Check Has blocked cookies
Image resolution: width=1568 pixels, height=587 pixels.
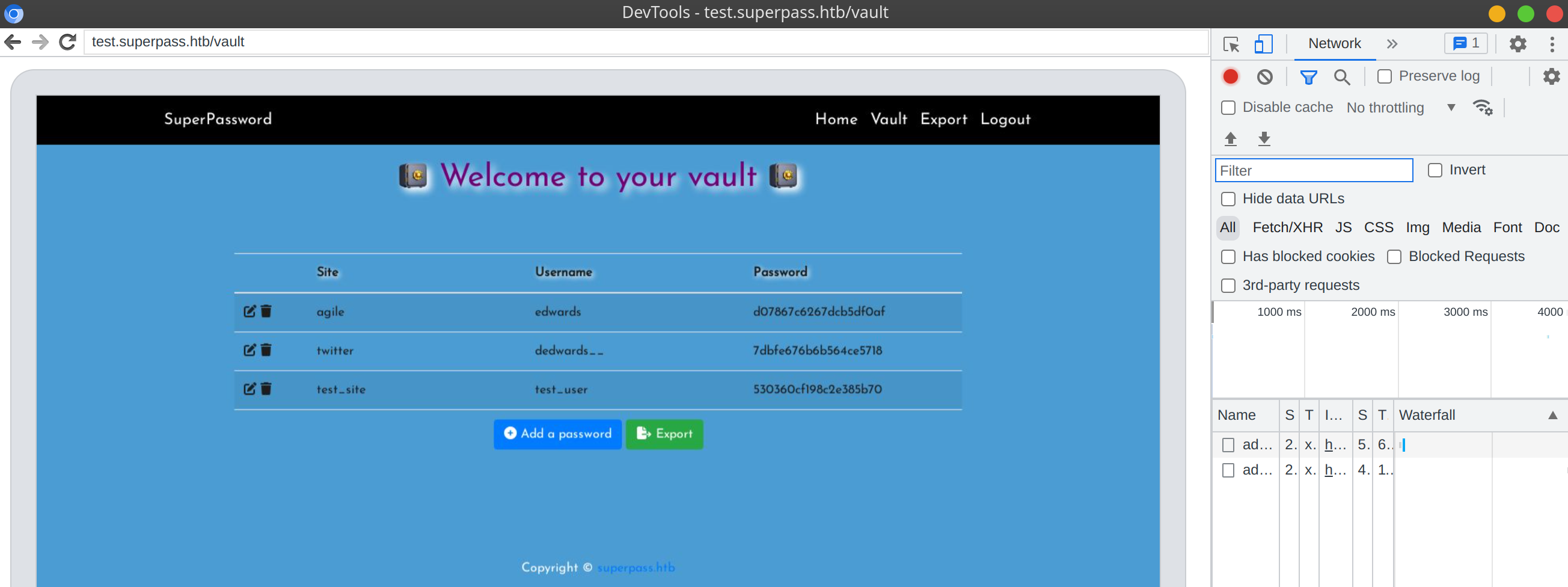[x=1228, y=257]
